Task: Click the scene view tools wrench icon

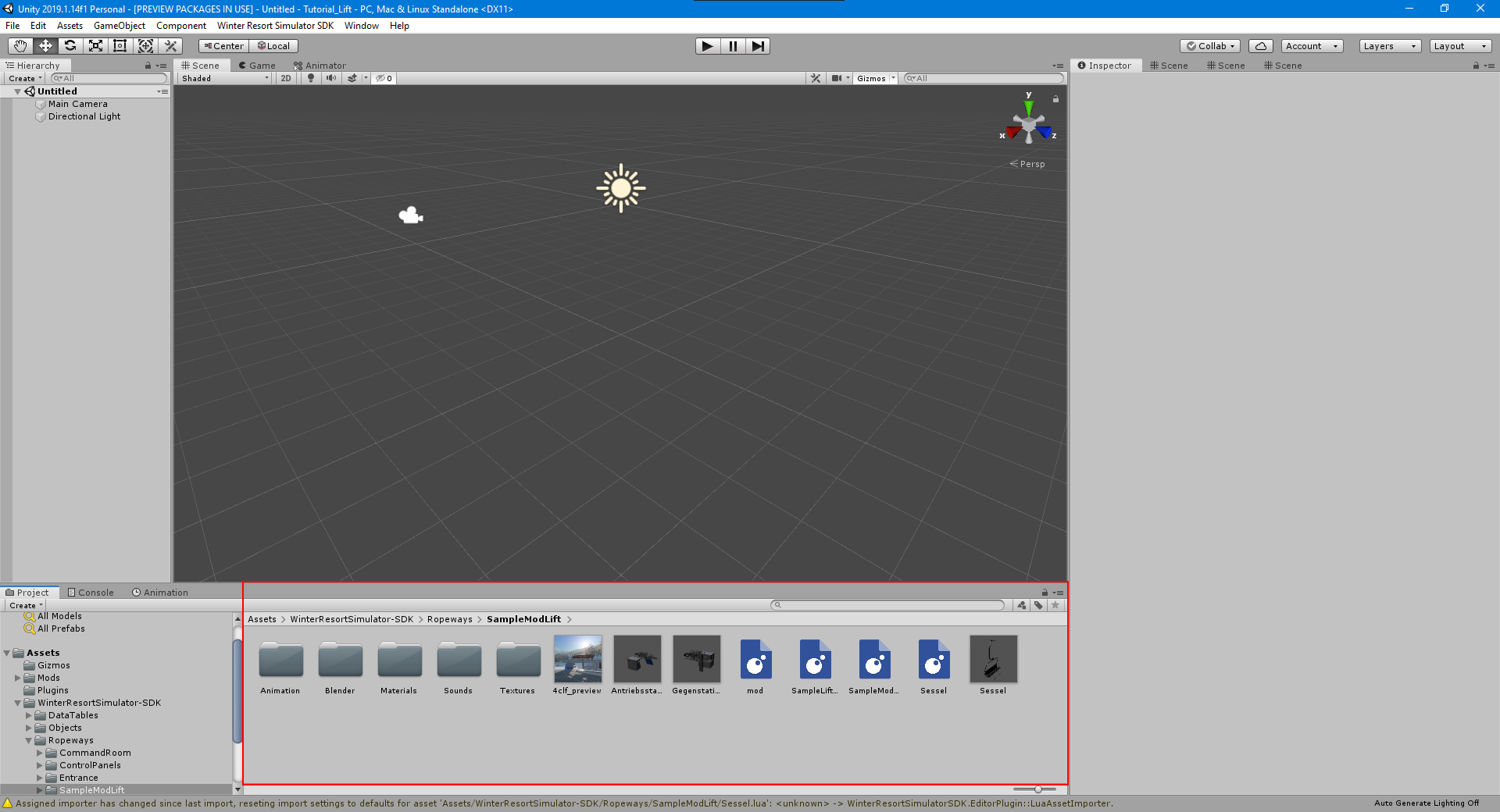Action: coord(816,78)
